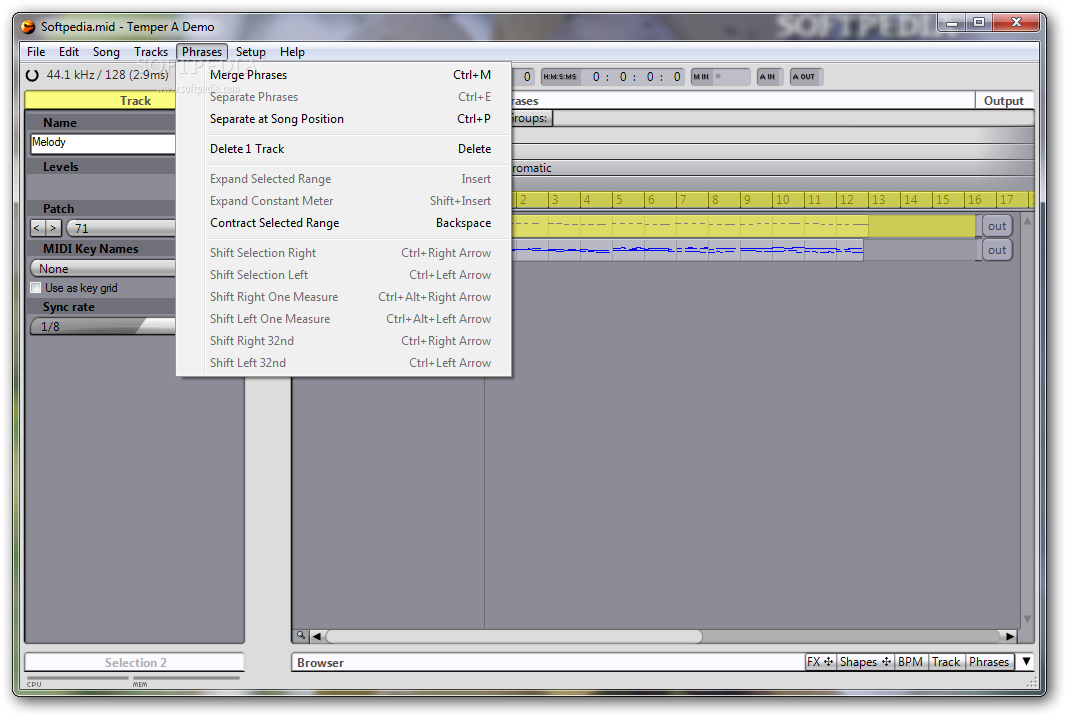
Task: Open the Shapes browser tab
Action: 865,662
